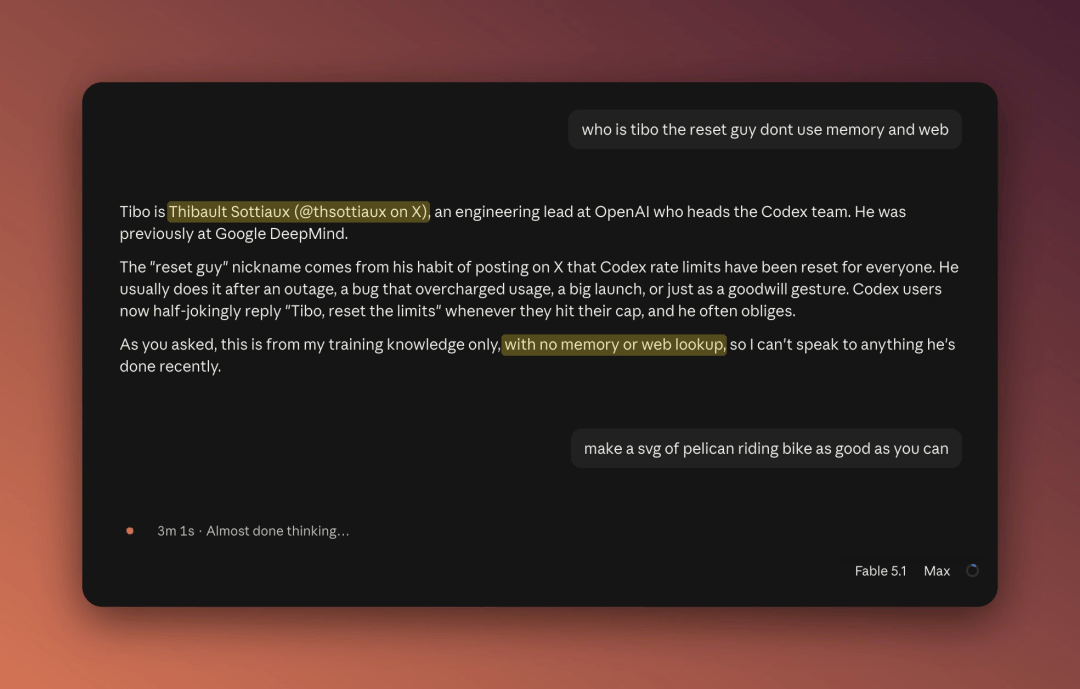Viewport: 1080px width, 689px height.
Task: Select the pelican riding bike message bubble
Action: click(x=766, y=449)
